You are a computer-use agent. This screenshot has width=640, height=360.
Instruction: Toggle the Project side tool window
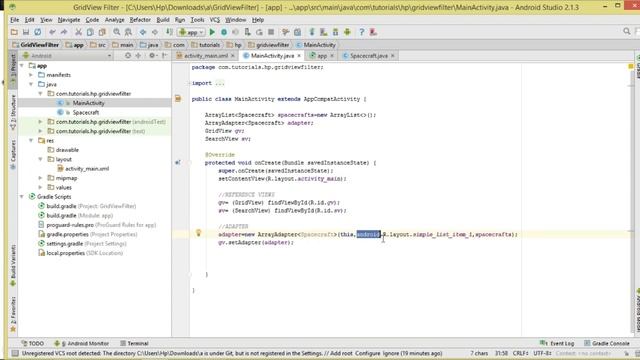[x=13, y=70]
